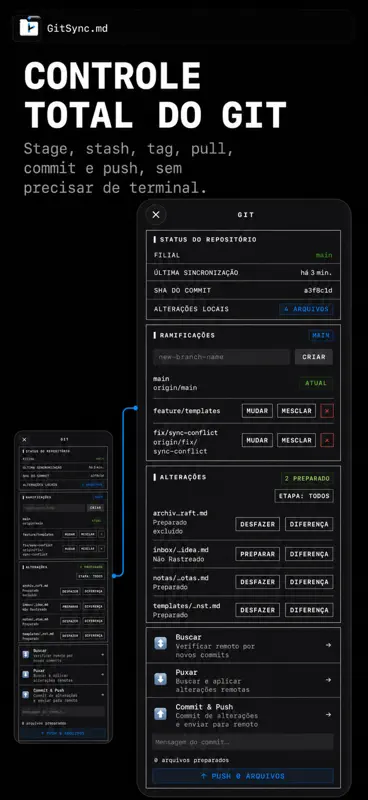
Task: Close the large GIT panel
Action: coord(156,215)
